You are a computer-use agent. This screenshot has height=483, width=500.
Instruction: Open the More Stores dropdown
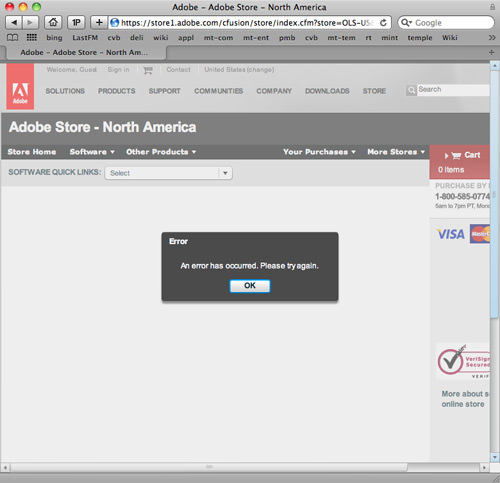(396, 152)
